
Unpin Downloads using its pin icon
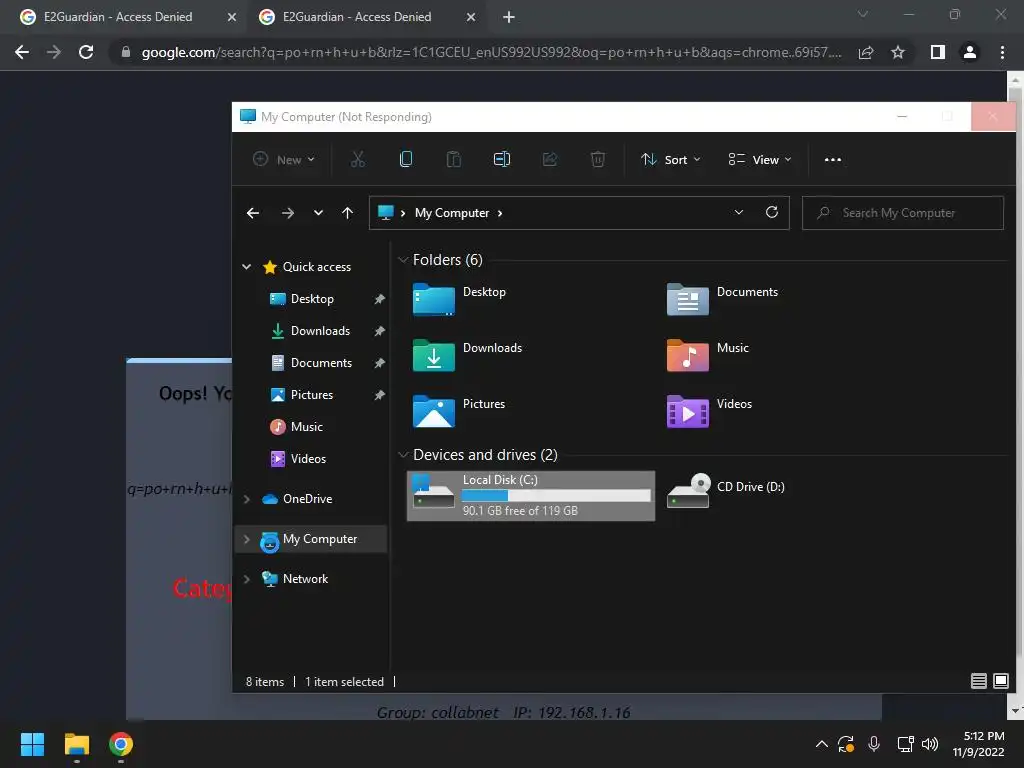coord(379,330)
